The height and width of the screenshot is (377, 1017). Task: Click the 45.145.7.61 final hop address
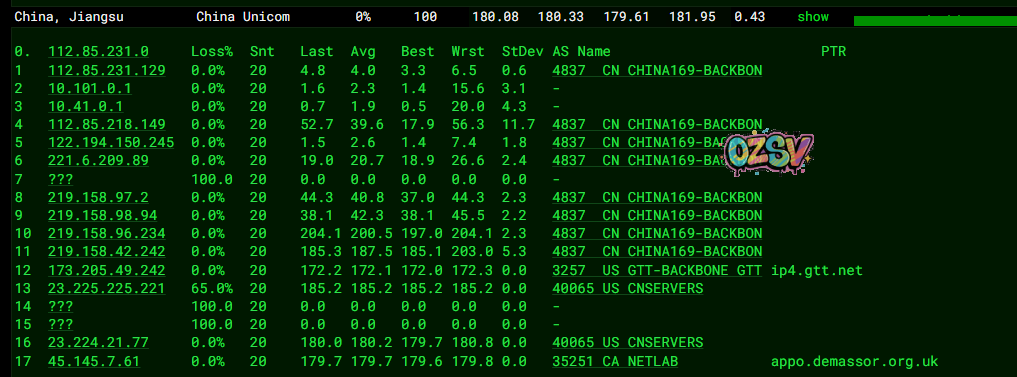point(94,361)
